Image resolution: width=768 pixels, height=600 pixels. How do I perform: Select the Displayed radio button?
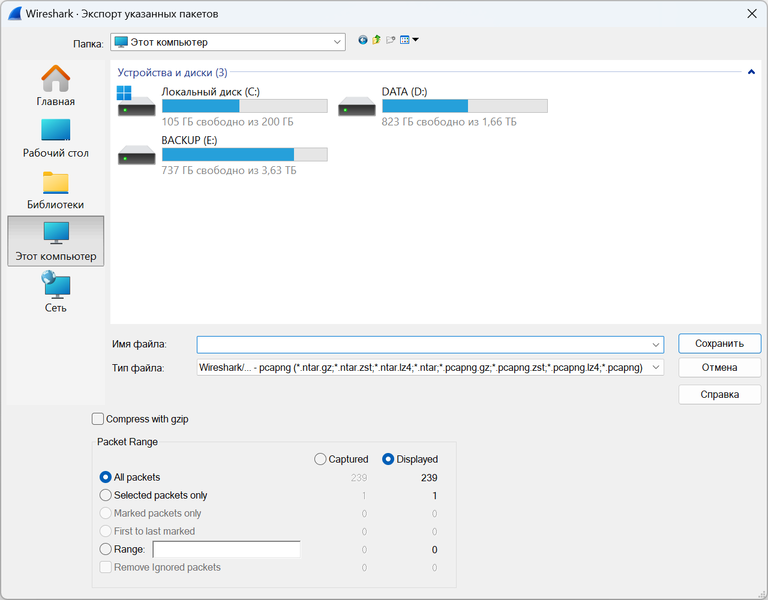point(387,459)
